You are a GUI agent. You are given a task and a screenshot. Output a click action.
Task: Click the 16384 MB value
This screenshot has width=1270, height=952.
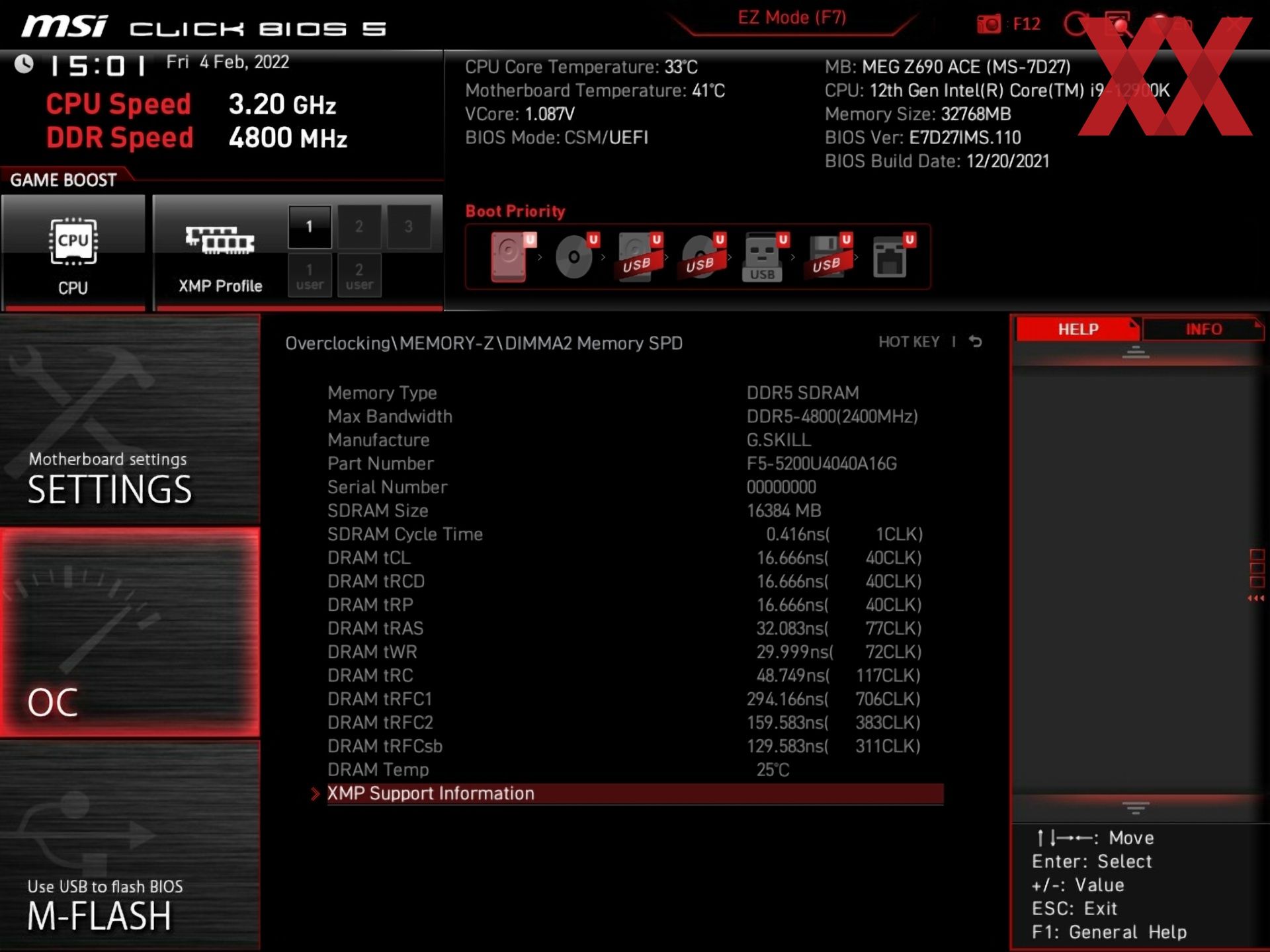pyautogui.click(x=784, y=510)
